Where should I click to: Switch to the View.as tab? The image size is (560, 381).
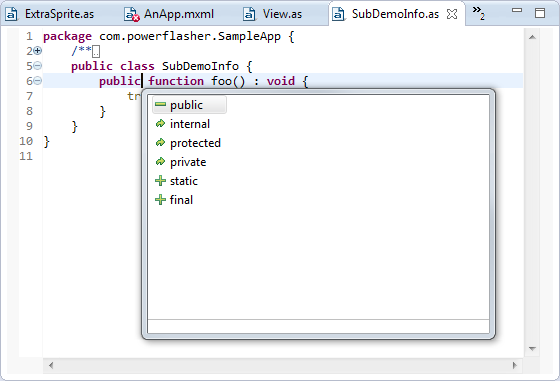click(x=272, y=14)
